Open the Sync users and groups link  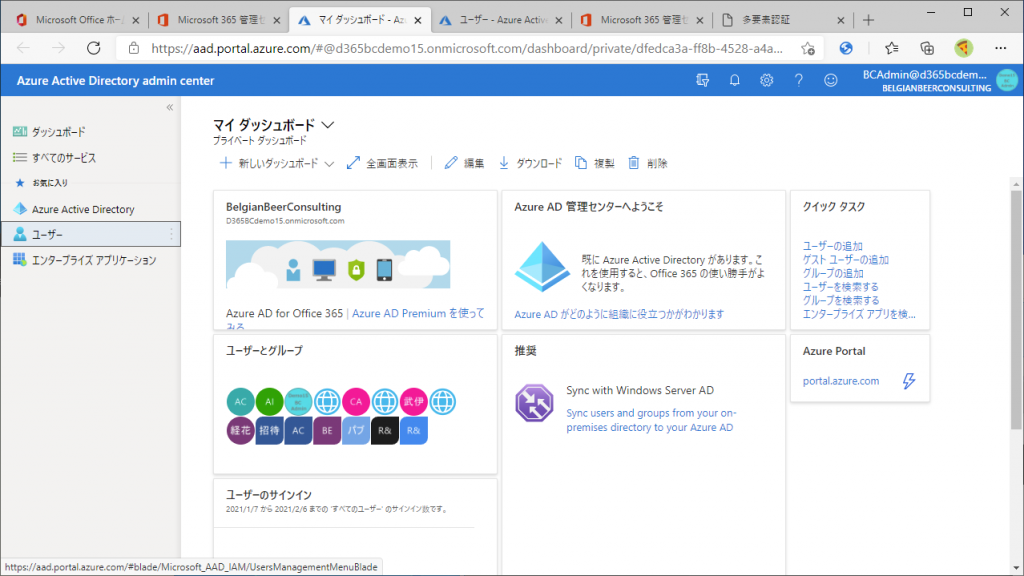pos(651,420)
